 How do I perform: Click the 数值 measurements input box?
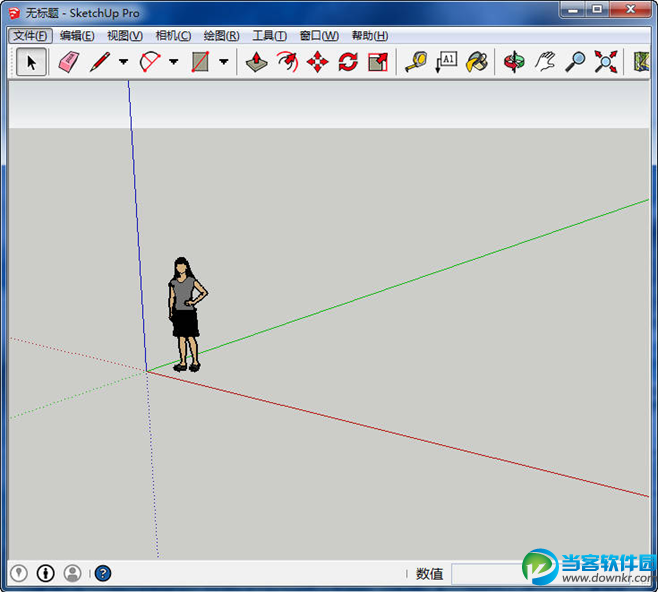click(485, 574)
